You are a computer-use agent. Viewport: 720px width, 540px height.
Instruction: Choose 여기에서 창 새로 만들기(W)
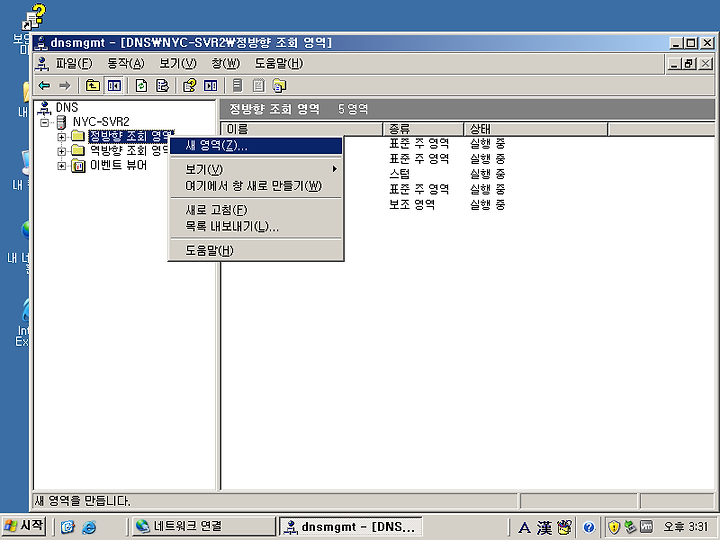[x=256, y=186]
